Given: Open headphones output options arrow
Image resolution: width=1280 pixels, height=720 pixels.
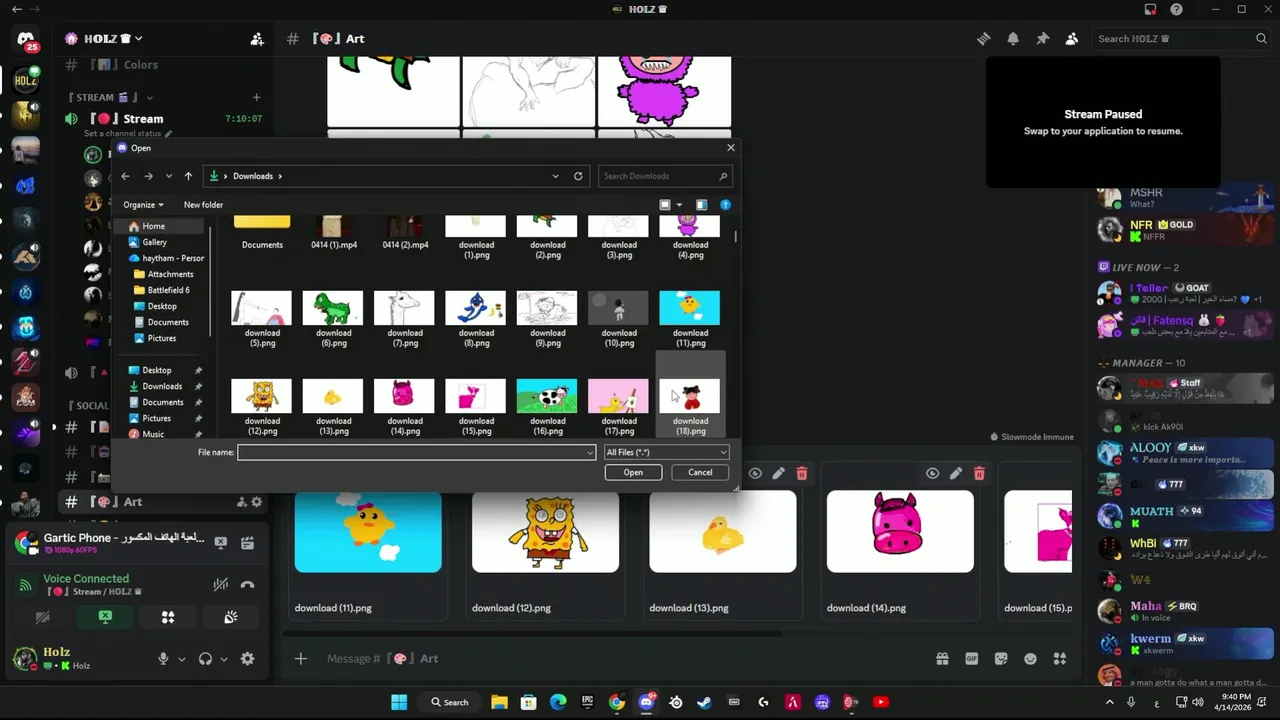Looking at the screenshot, I should 223,659.
